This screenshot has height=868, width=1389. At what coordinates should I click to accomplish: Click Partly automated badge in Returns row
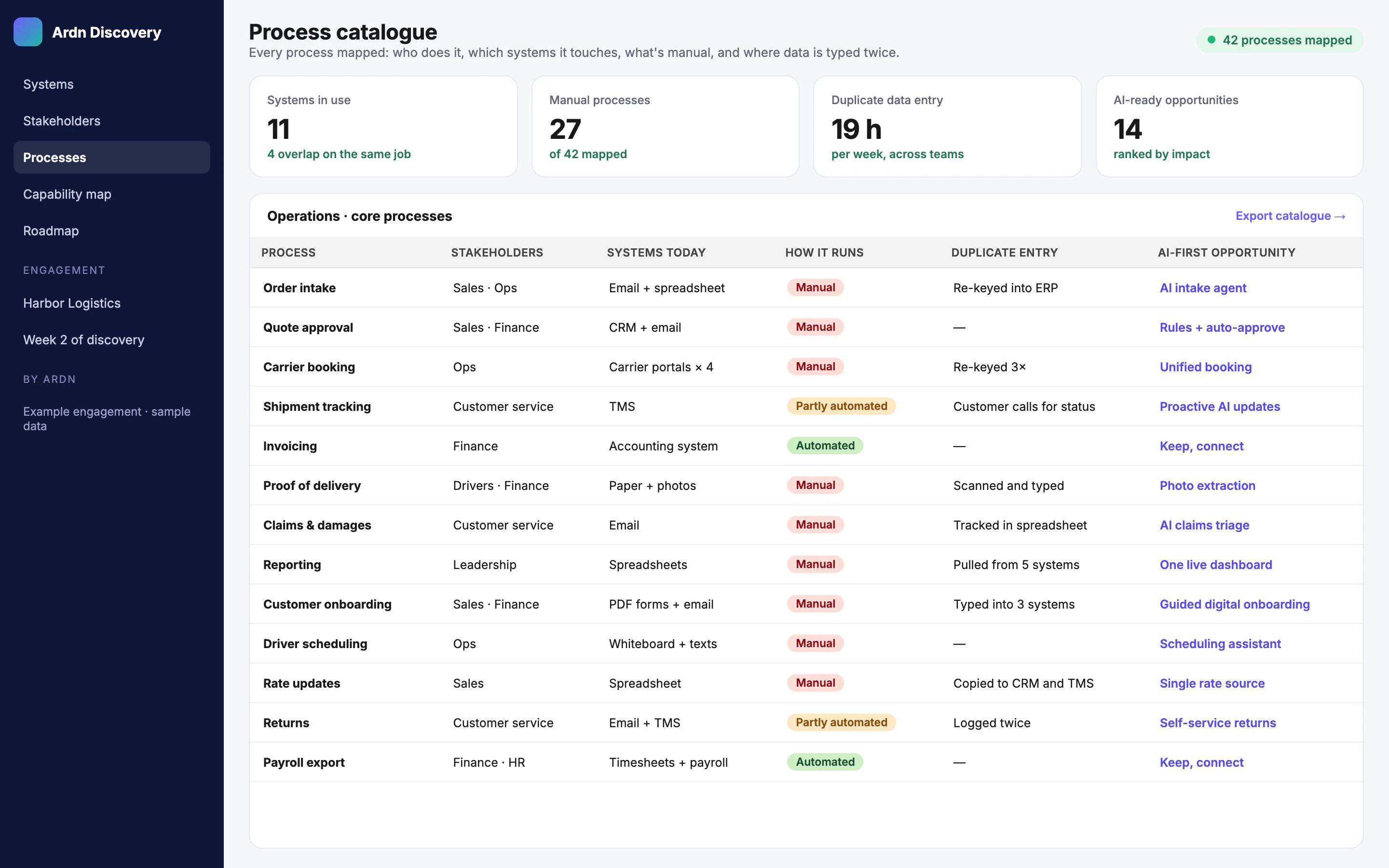pyautogui.click(x=841, y=723)
